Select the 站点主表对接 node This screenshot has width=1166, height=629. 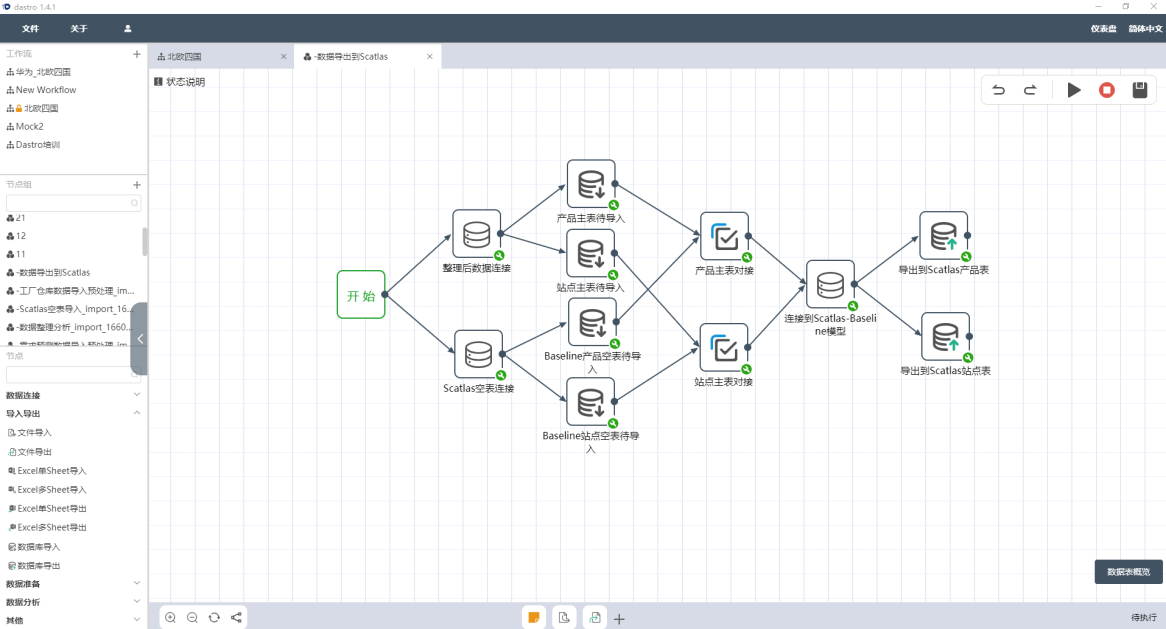[x=724, y=347]
